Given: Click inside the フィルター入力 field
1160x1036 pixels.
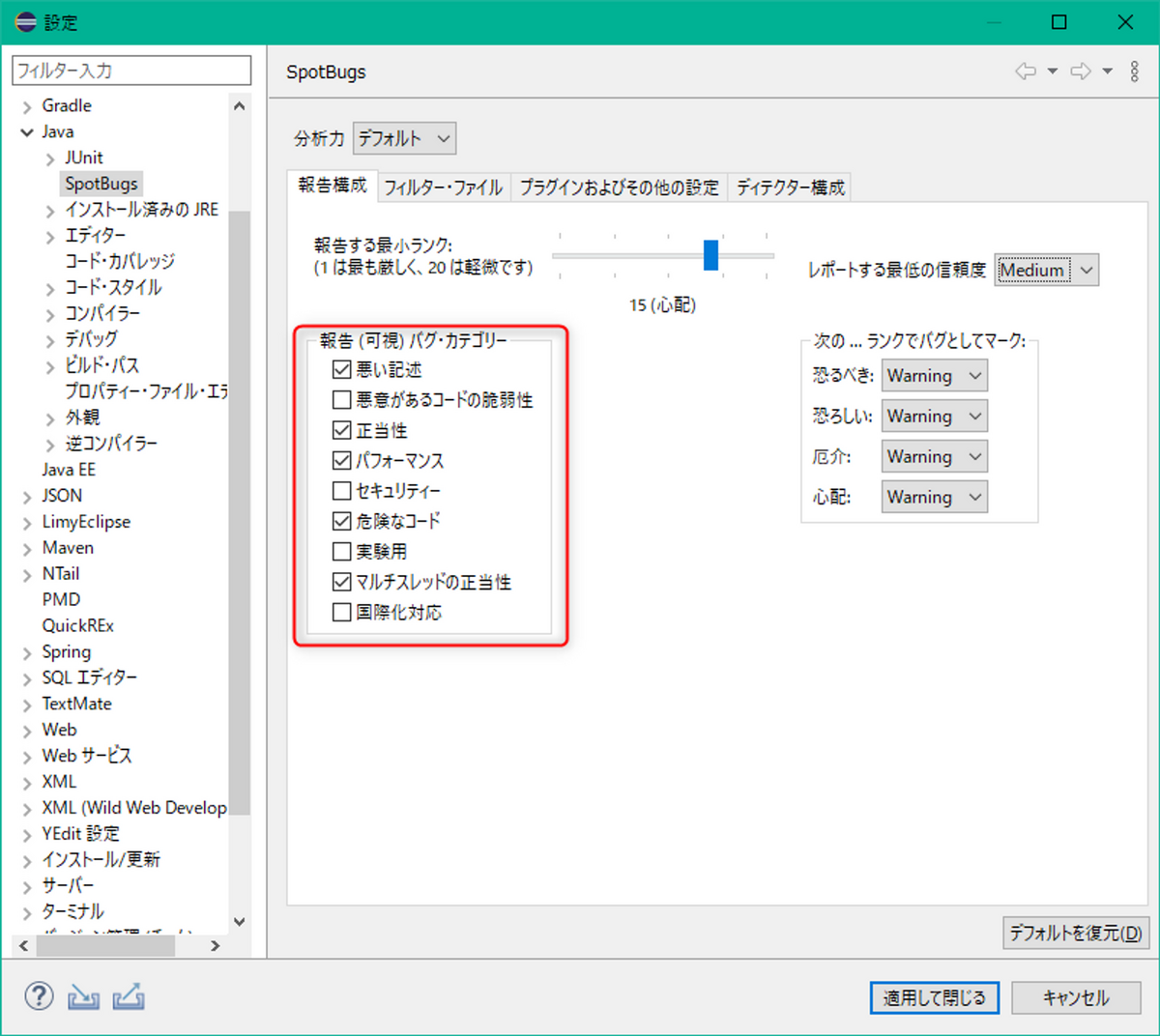Looking at the screenshot, I should click(x=130, y=70).
